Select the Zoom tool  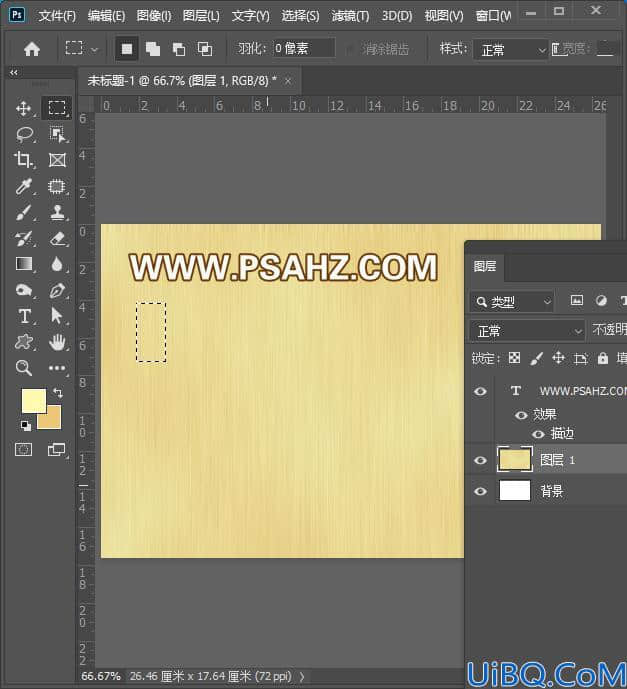[x=24, y=368]
